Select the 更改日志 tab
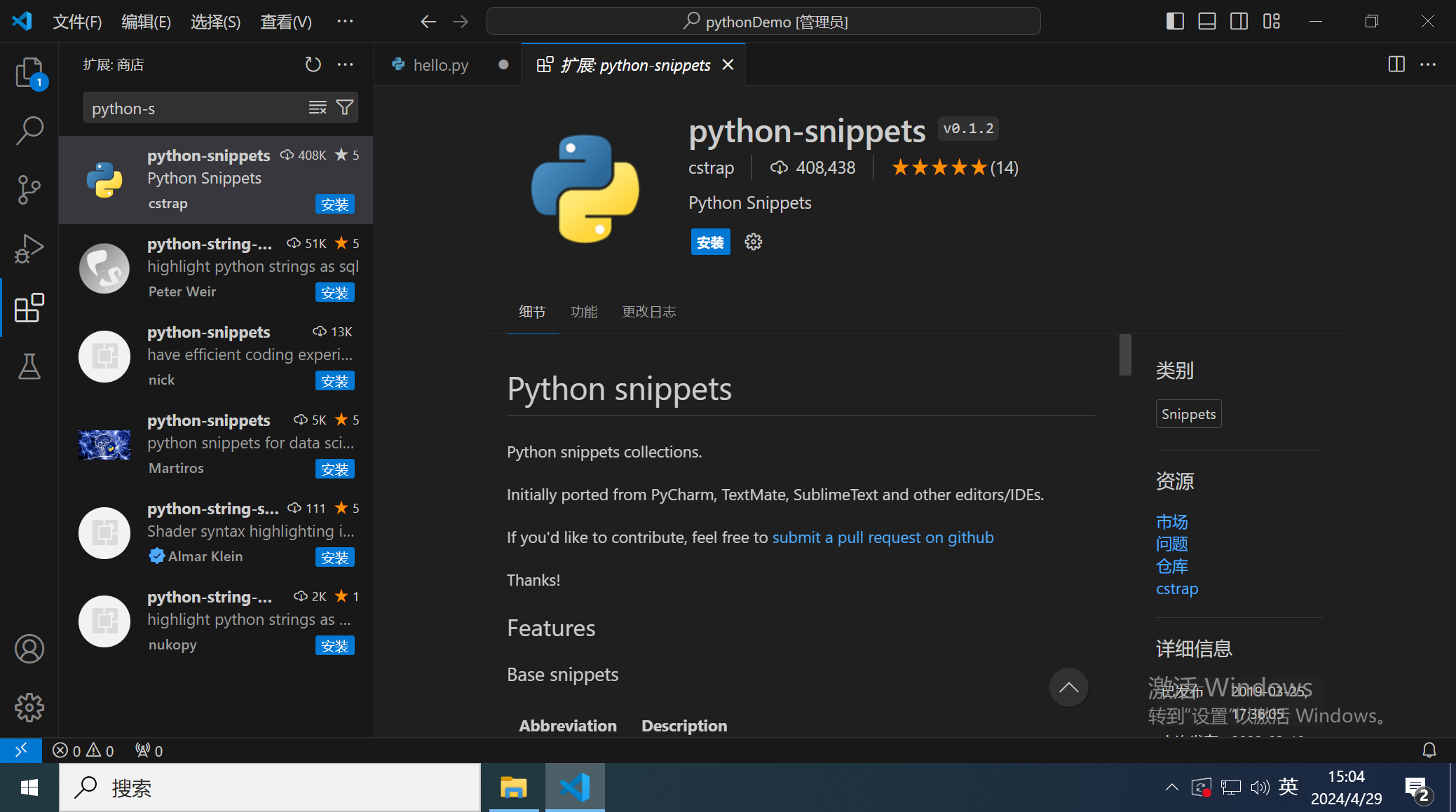The image size is (1456, 812). (x=649, y=312)
